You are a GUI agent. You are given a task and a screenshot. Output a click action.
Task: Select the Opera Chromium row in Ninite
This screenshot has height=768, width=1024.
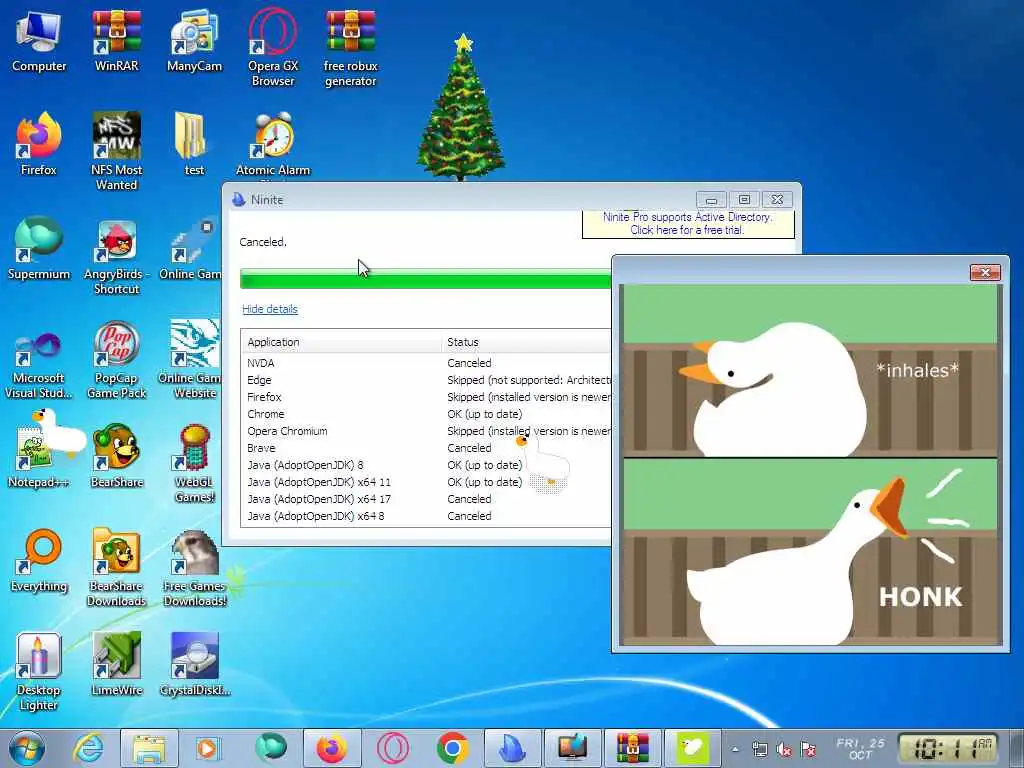point(426,431)
